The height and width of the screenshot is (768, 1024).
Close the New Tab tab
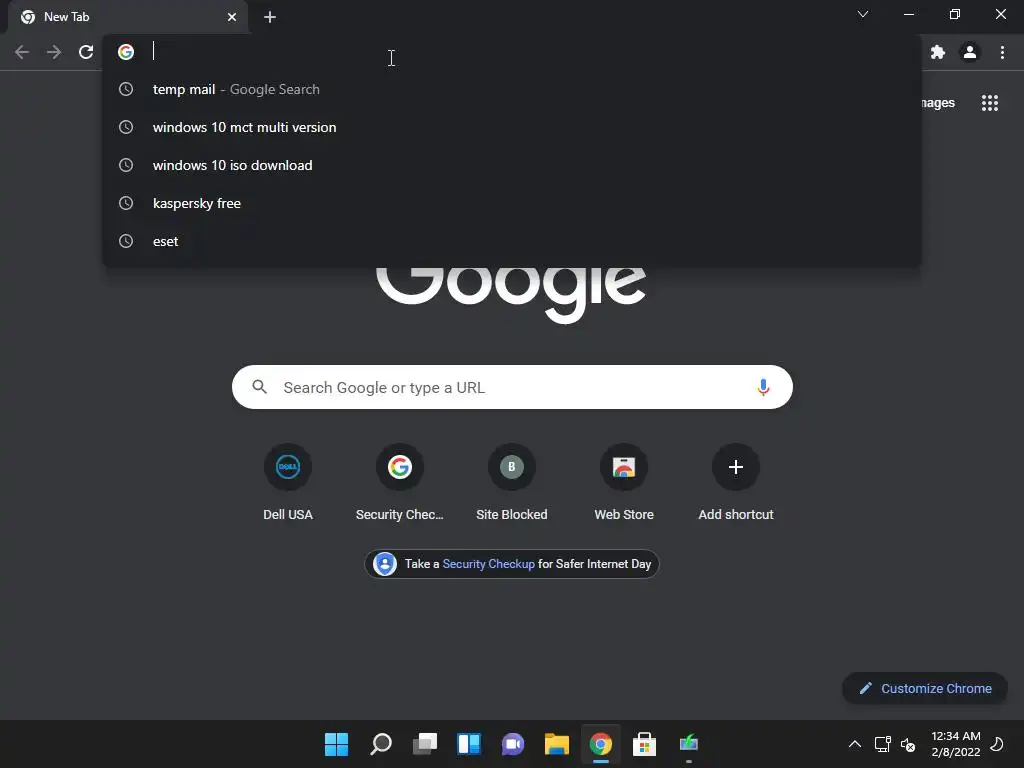232,17
